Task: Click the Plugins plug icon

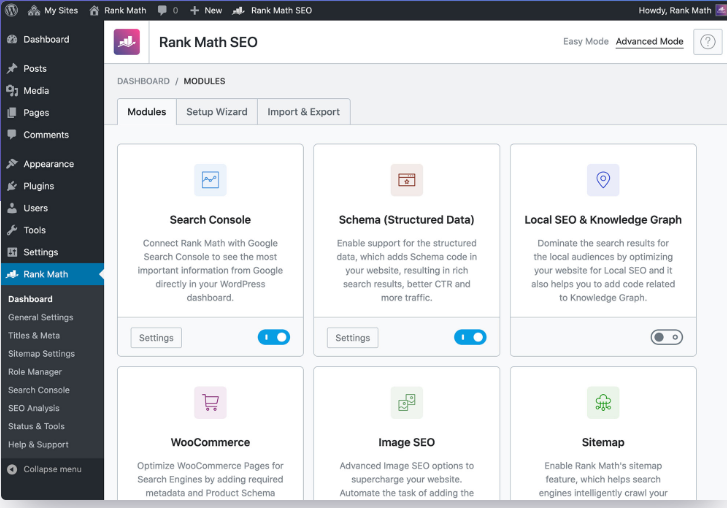Action: 13,186
